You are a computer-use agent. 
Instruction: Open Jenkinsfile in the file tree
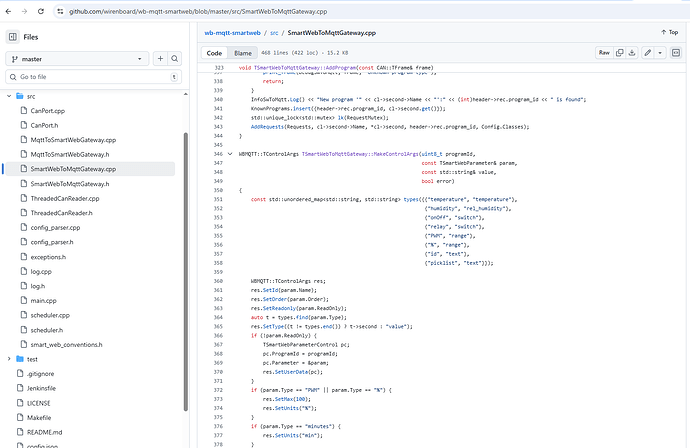pyautogui.click(x=41, y=388)
